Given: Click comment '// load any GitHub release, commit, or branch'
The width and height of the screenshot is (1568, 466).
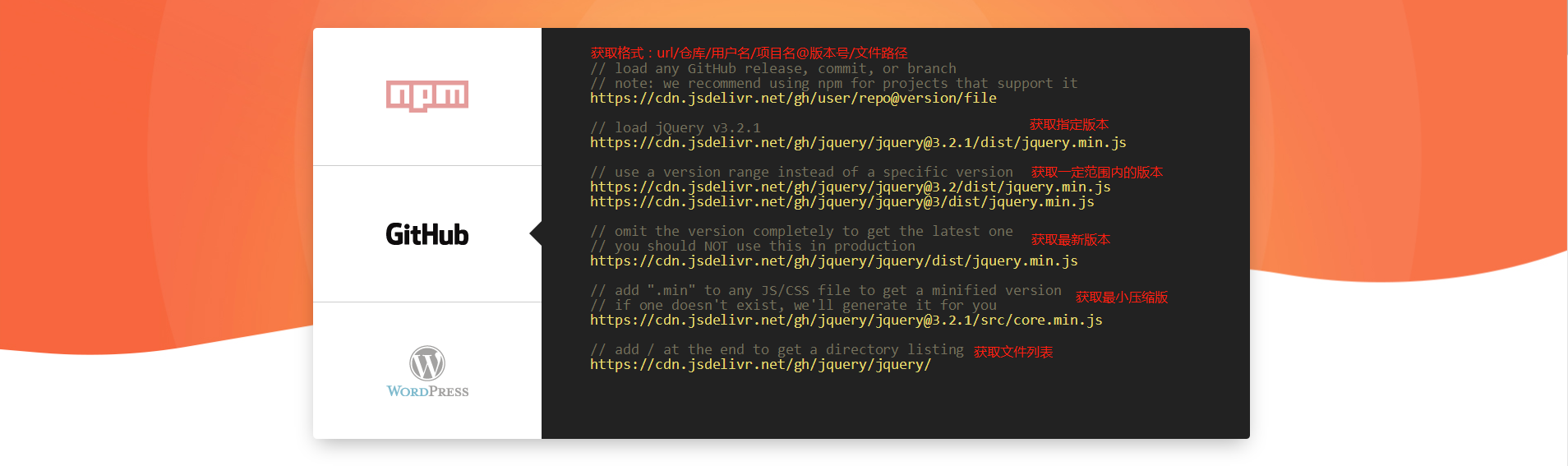Looking at the screenshot, I should pyautogui.click(x=773, y=68).
